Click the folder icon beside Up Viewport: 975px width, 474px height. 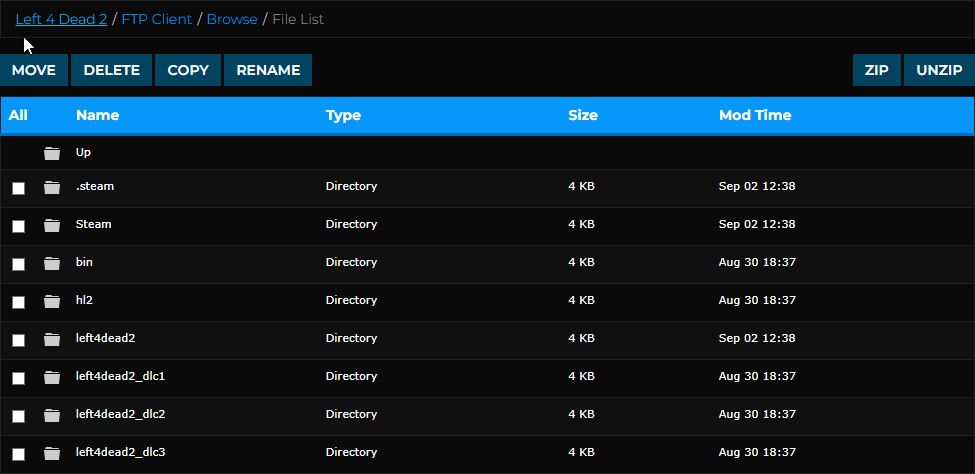pos(52,153)
